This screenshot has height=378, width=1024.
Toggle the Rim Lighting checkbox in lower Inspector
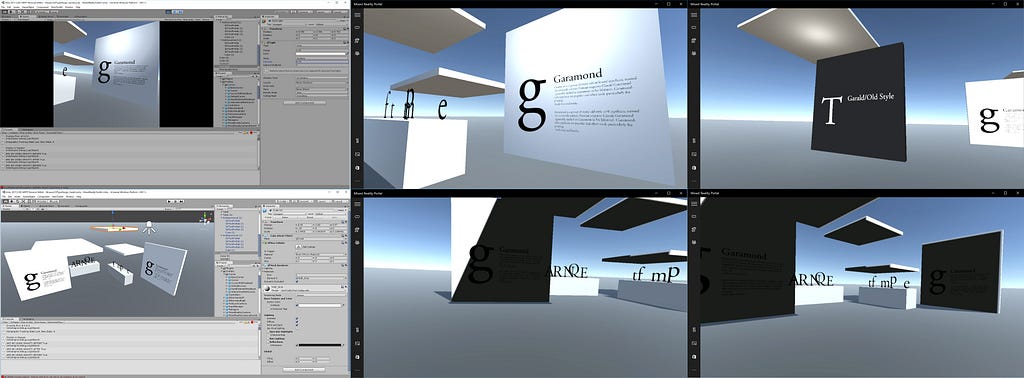click(268, 339)
